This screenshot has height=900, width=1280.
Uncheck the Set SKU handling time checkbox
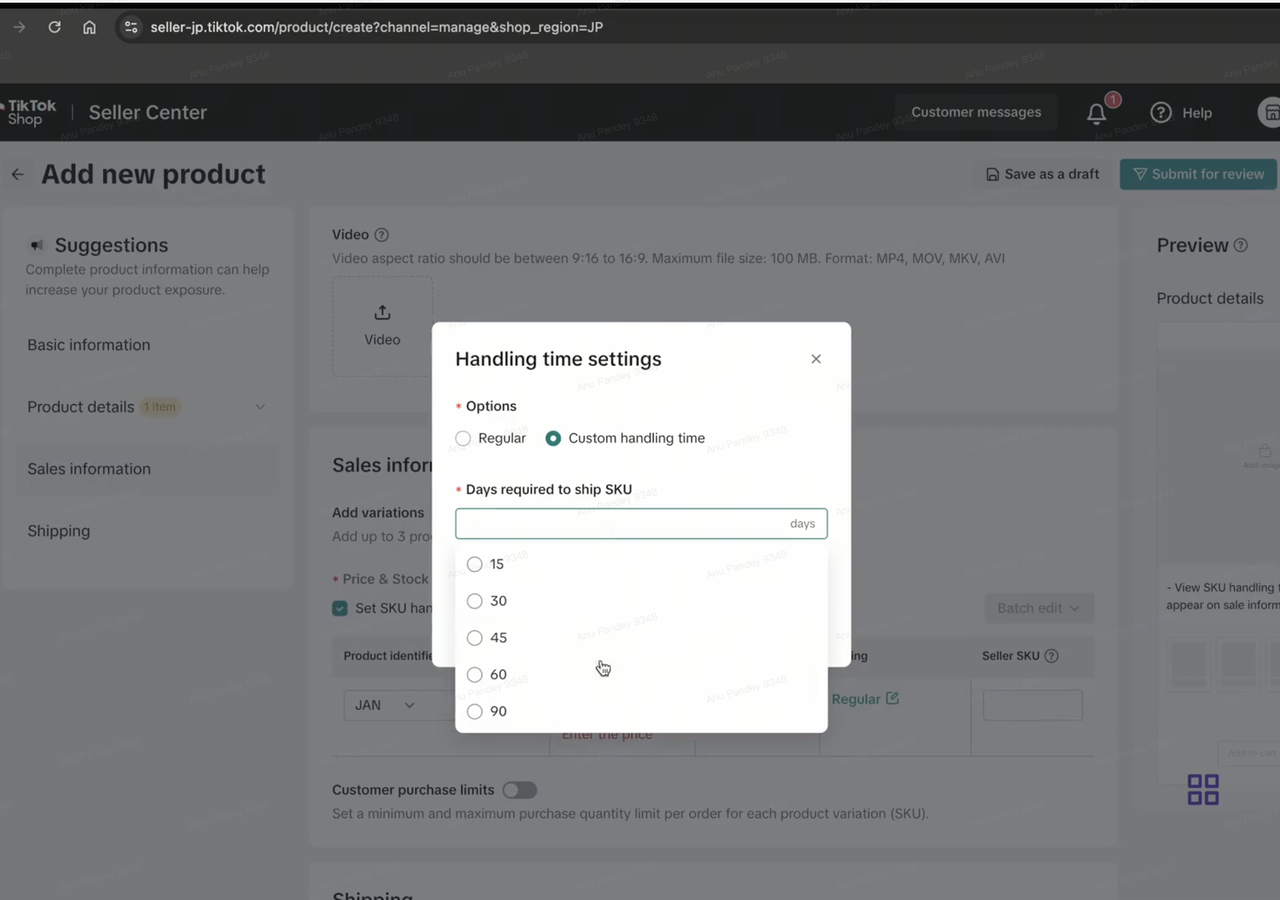pyautogui.click(x=340, y=608)
